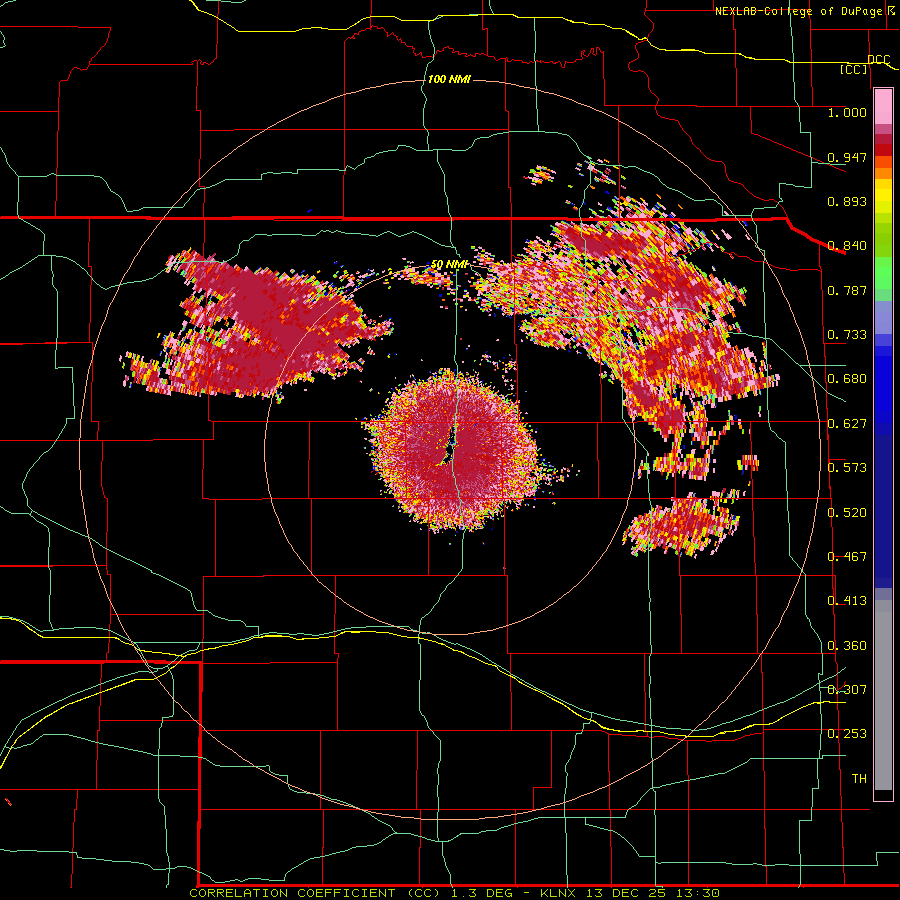Click the bright green segment of color bar
Viewport: 900px width, 900px height.
pyautogui.click(x=883, y=273)
